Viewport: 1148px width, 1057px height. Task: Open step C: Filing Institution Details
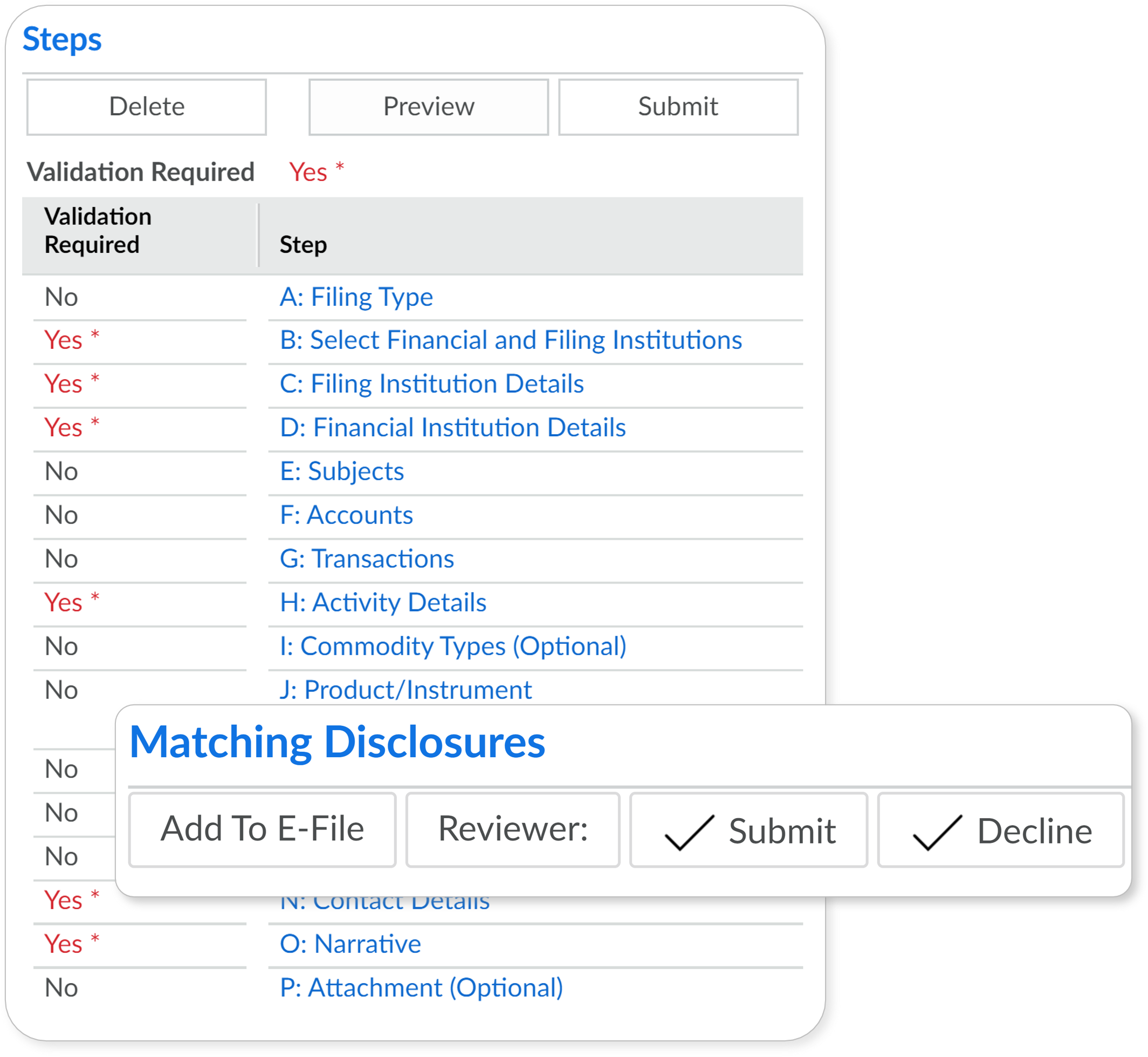click(x=431, y=384)
